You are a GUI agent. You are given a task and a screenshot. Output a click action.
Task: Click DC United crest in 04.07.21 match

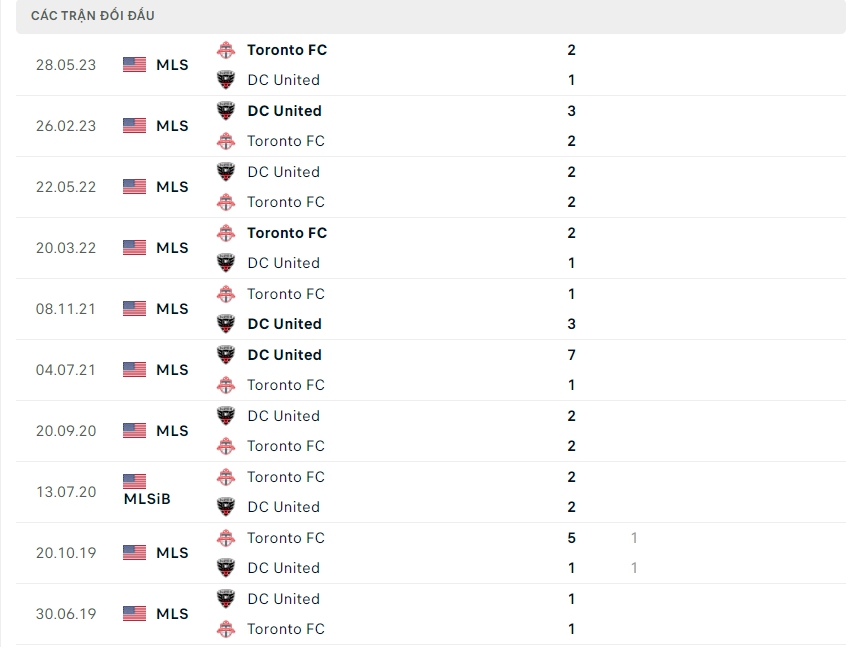tap(226, 355)
